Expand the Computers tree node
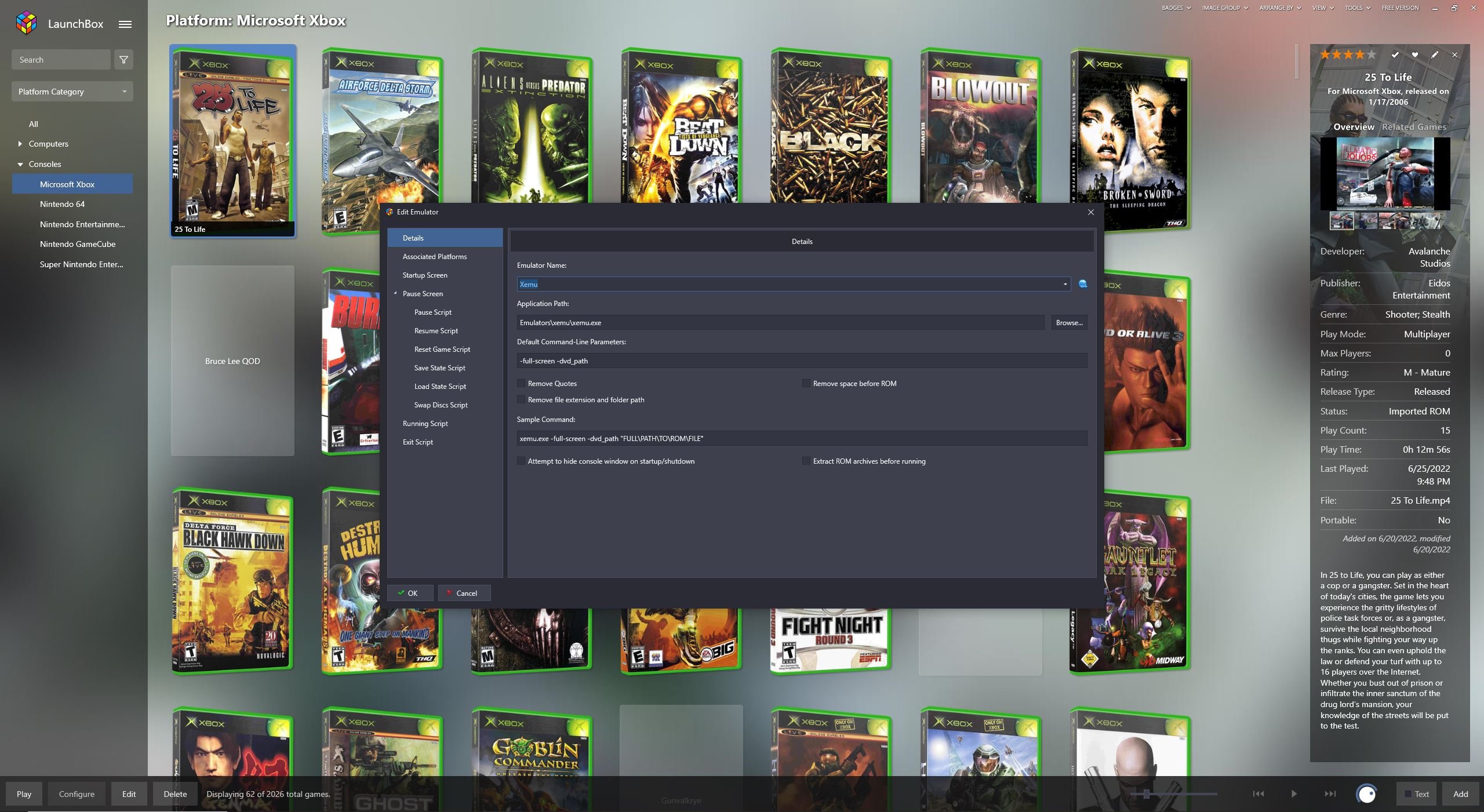The width and height of the screenshot is (1484, 812). point(20,144)
